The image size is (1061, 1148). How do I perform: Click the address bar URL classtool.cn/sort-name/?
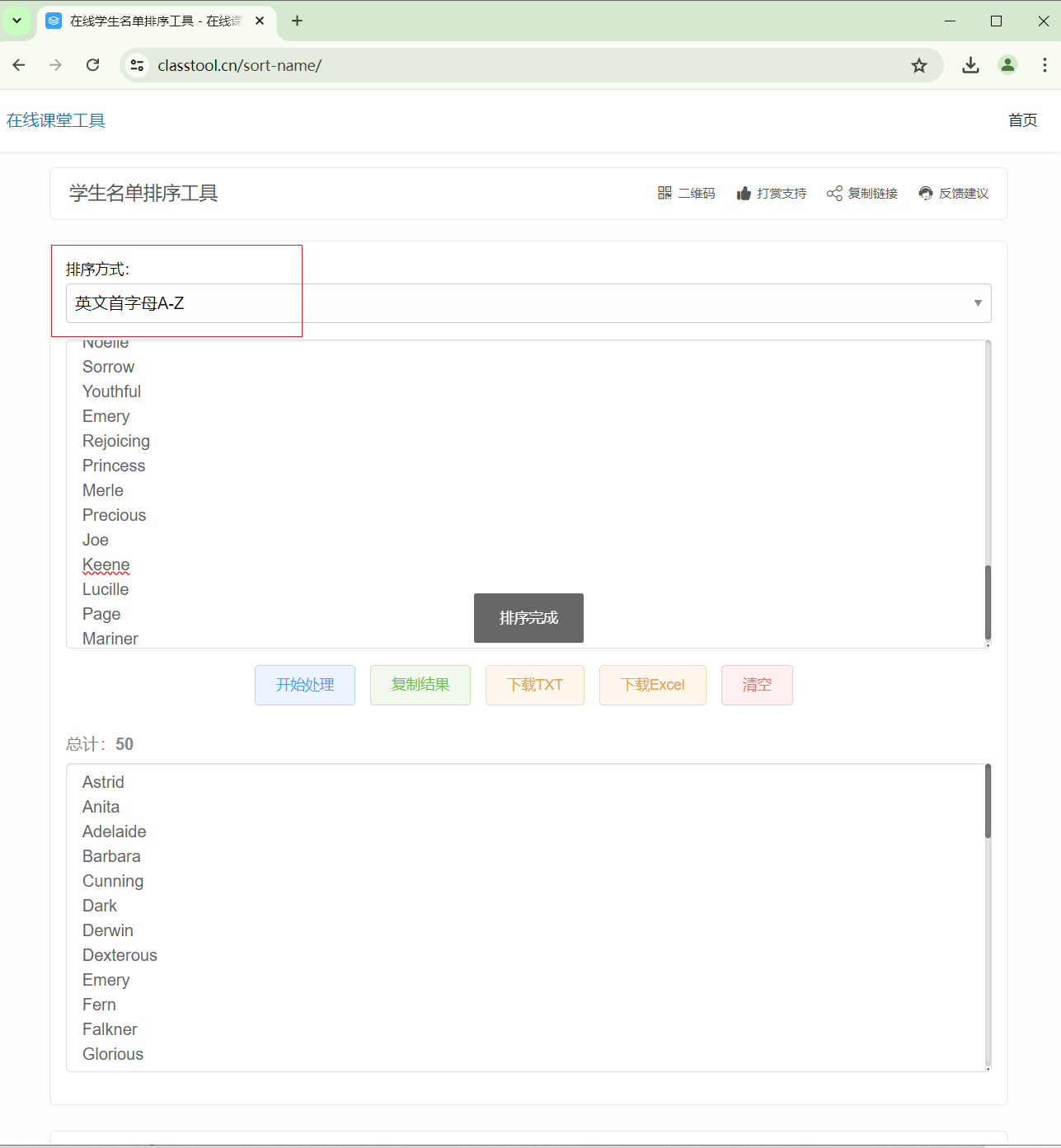(240, 65)
